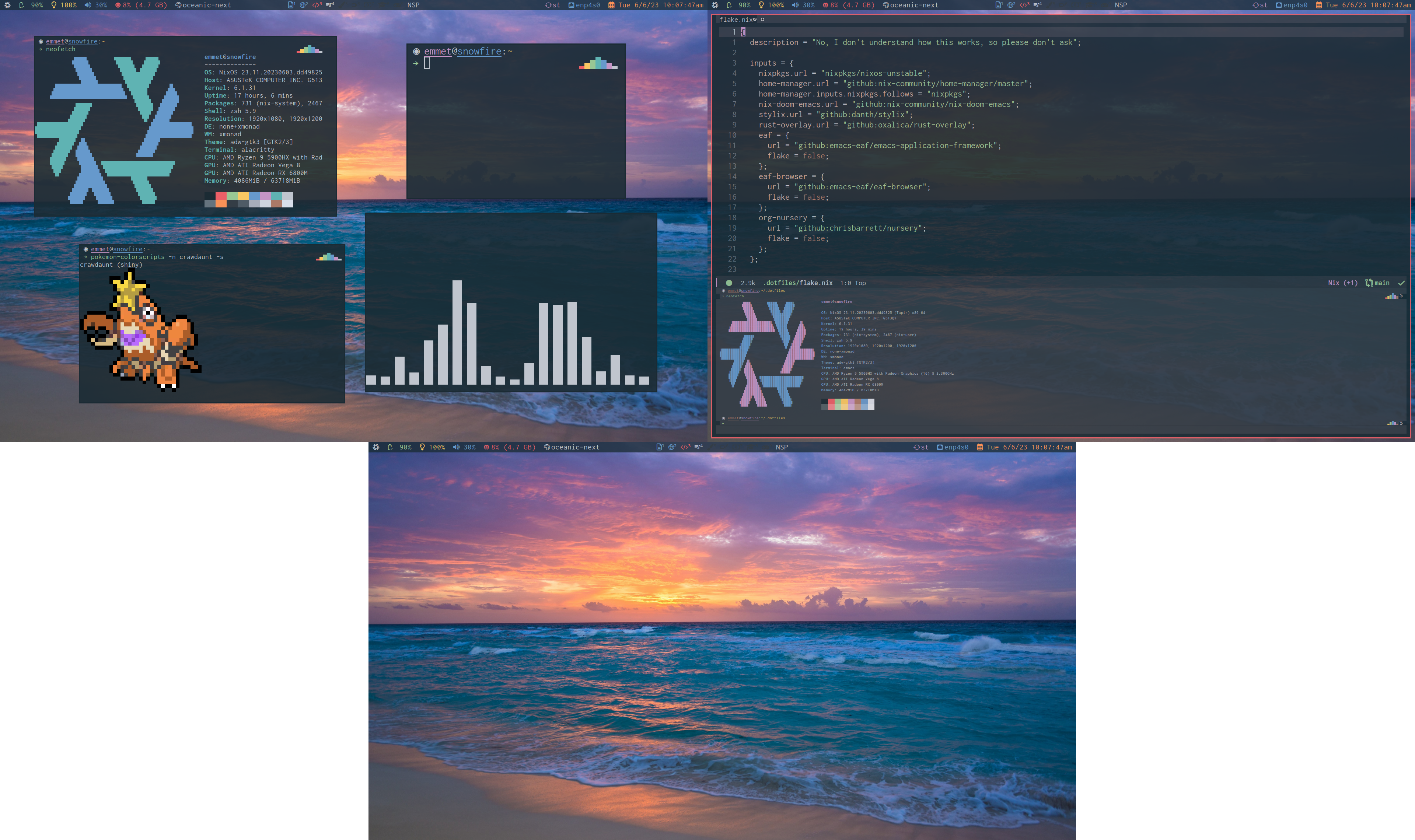Click the CPU chip icon on bottom monitor bar
The width and height of the screenshot is (1415, 840).
click(x=486, y=447)
